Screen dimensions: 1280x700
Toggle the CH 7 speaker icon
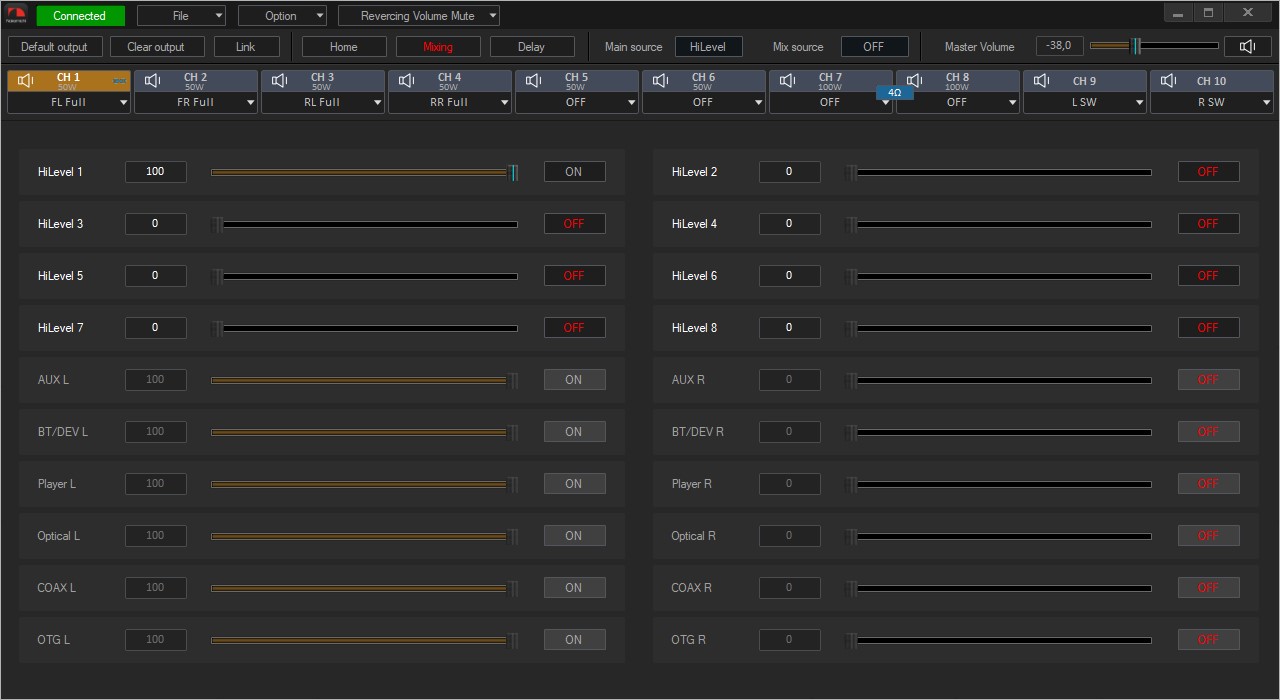pos(788,80)
